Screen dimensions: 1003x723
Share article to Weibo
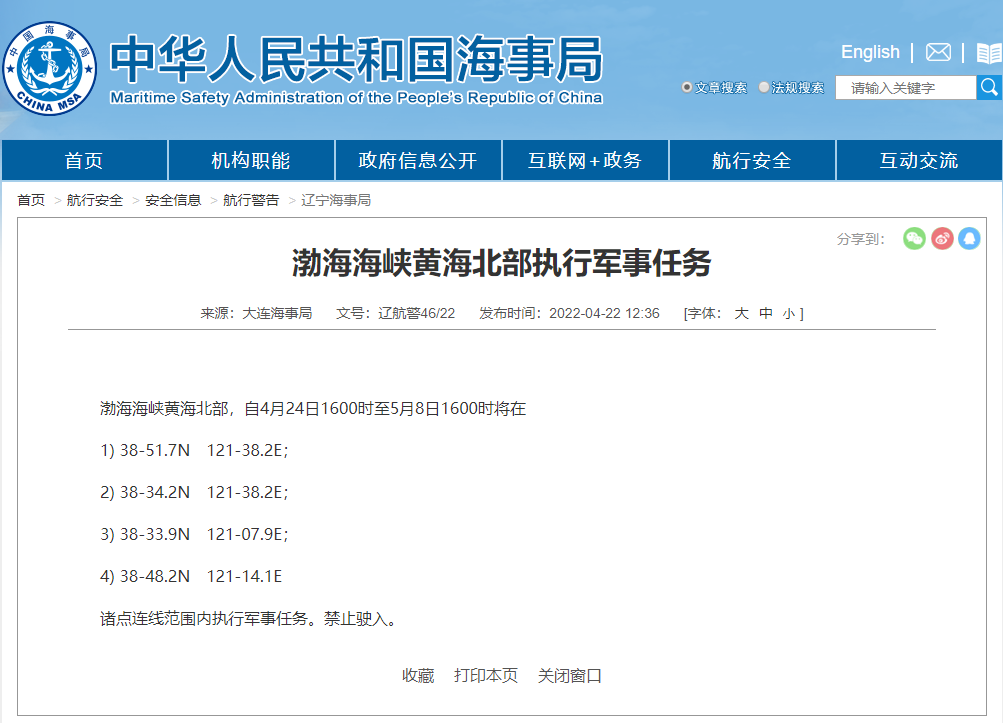pos(942,239)
